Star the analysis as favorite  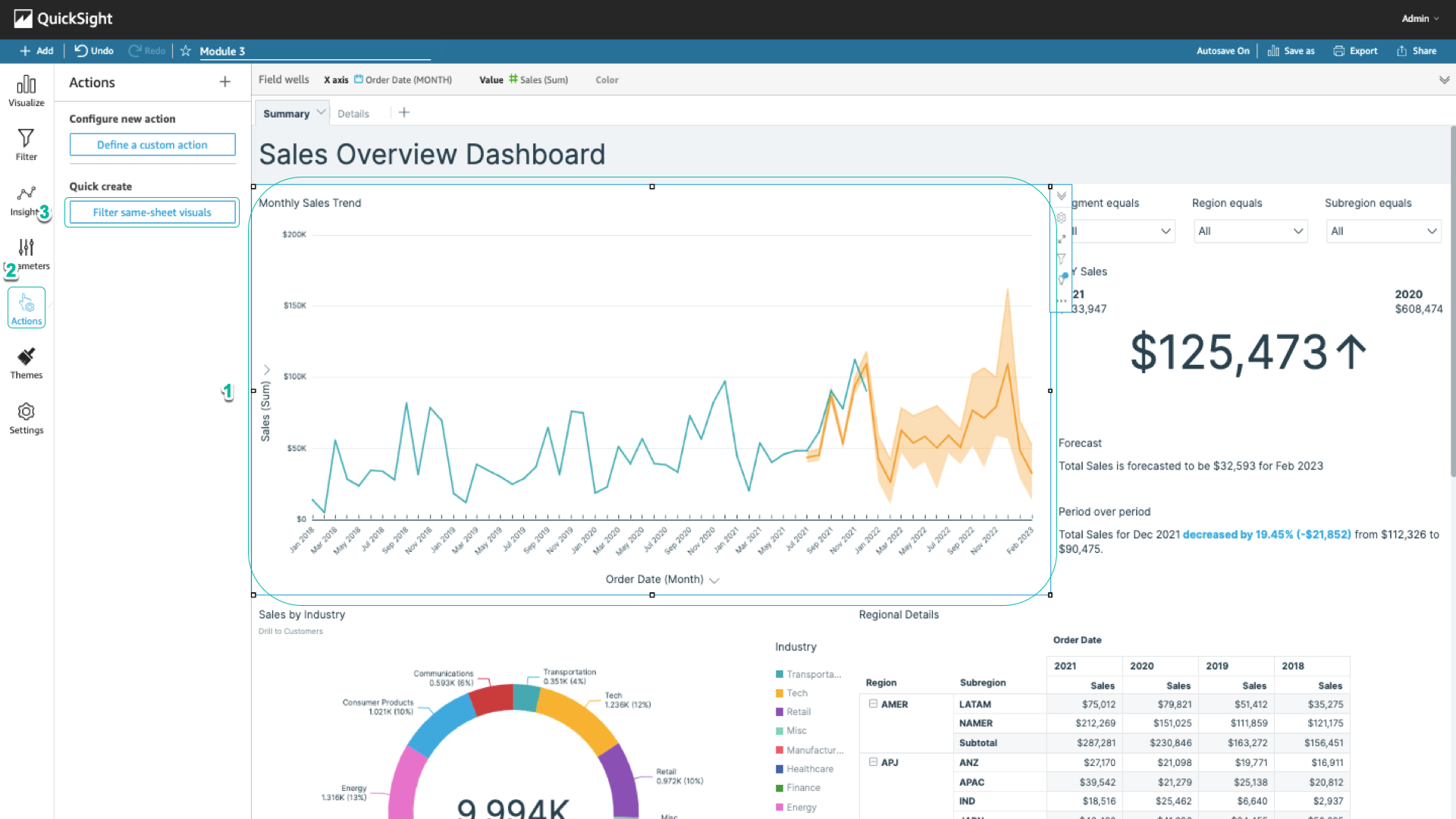click(186, 51)
